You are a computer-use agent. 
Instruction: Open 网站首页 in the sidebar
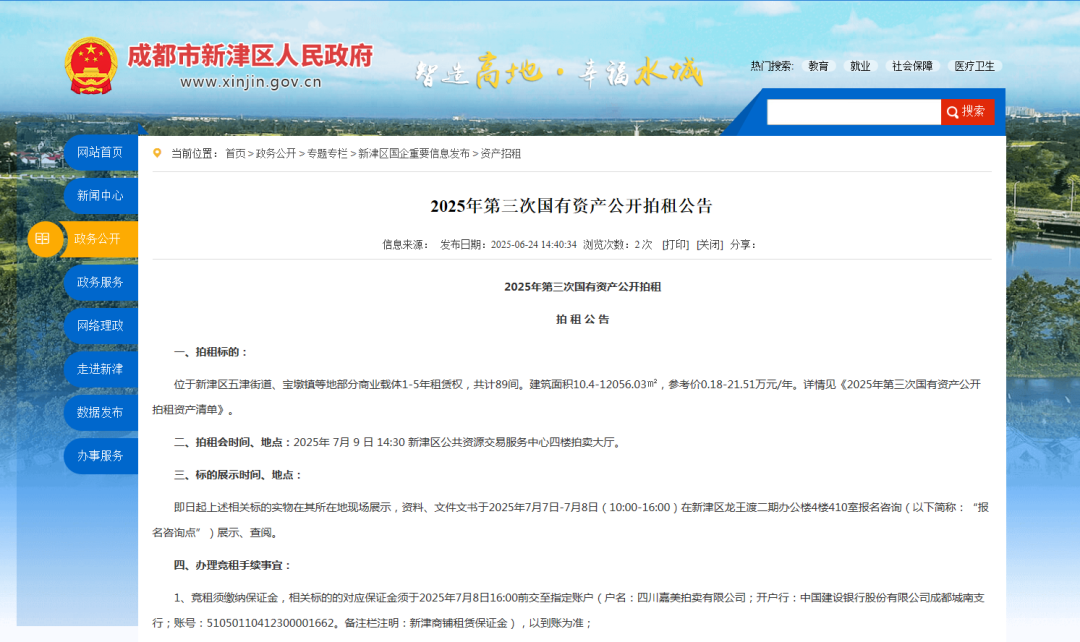click(x=100, y=152)
